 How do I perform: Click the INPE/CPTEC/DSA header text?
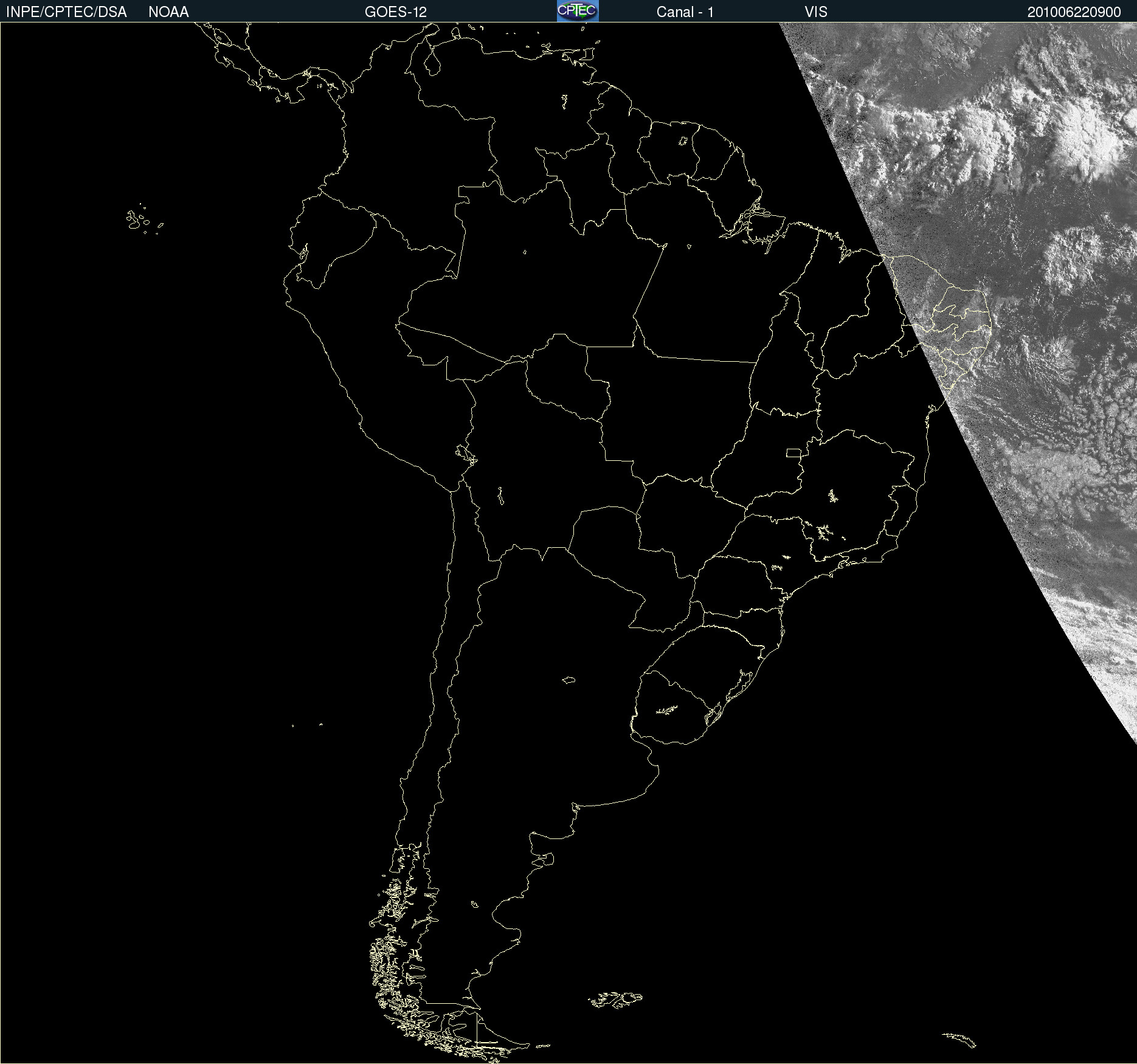66,12
